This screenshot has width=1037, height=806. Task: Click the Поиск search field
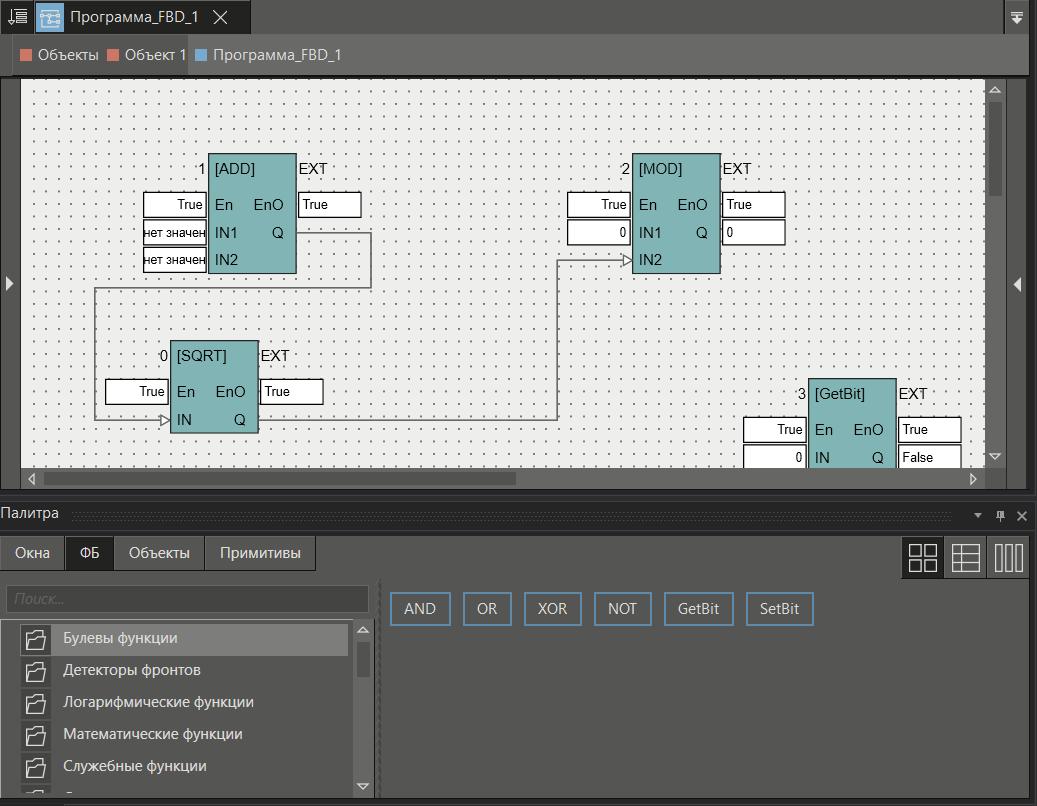coord(187,599)
